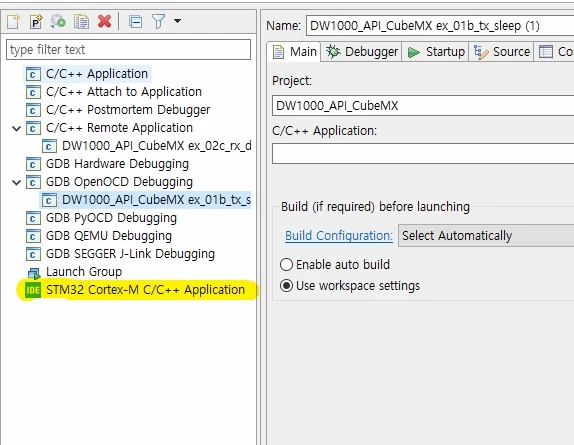This screenshot has height=445, width=574.
Task: Click the Project field with DW1000_API_CubeMX
Action: coord(423,106)
